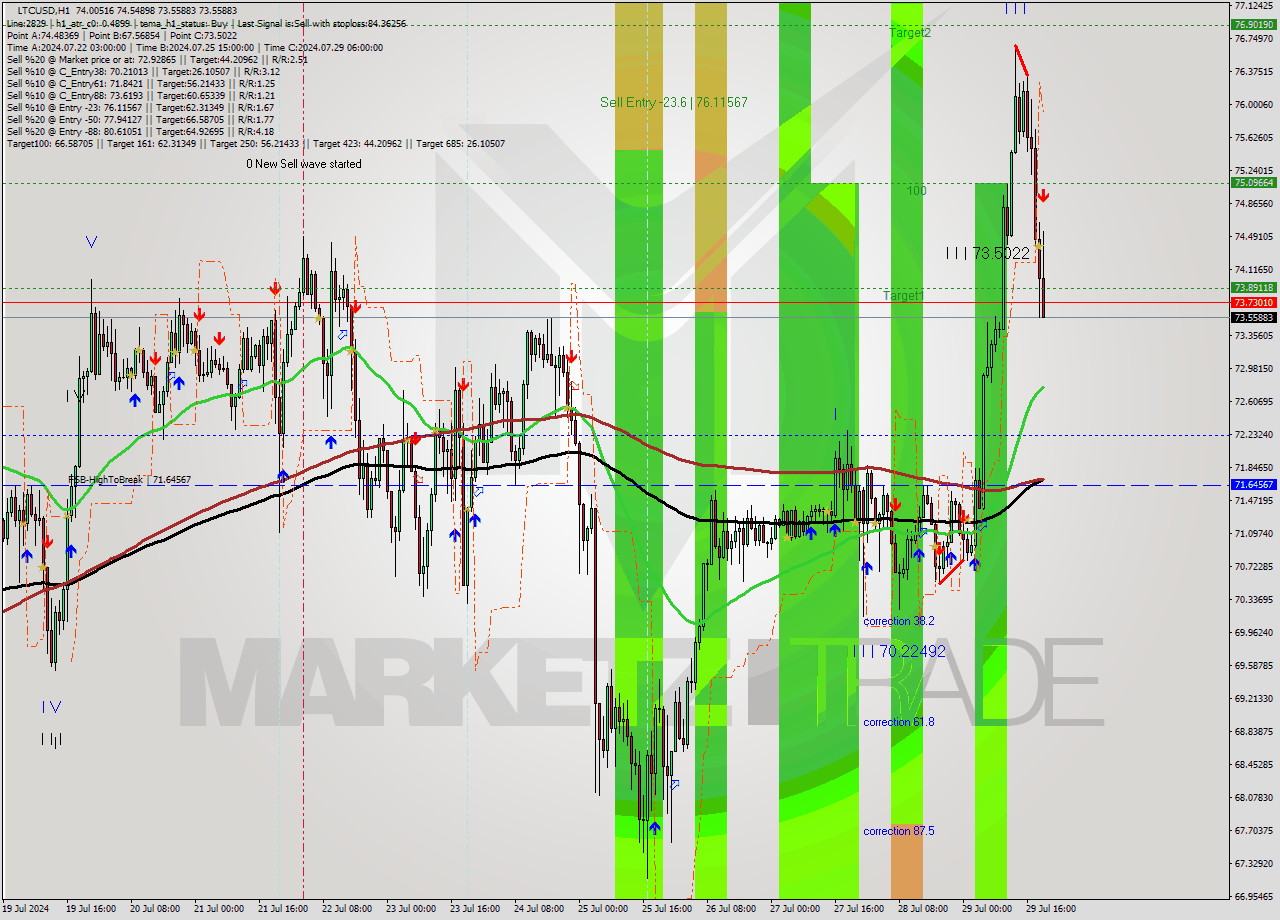
Task: Click the 'FSB-HighToBreak | 71.64567' label
Action: (130, 480)
